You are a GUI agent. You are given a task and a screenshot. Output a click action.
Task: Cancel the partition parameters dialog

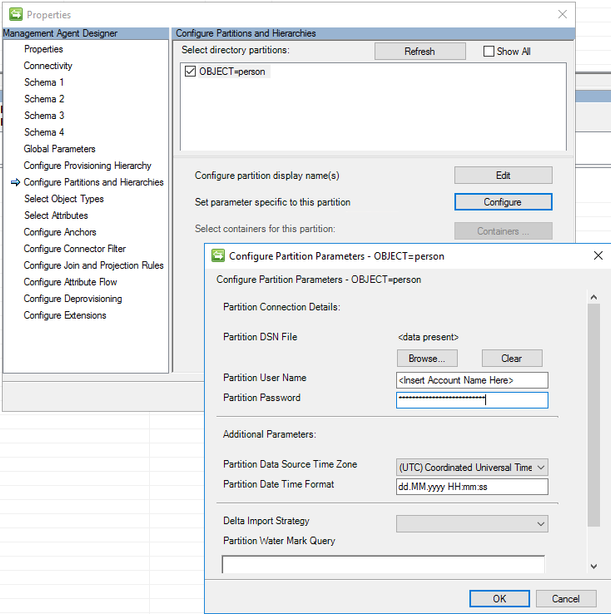pos(566,598)
